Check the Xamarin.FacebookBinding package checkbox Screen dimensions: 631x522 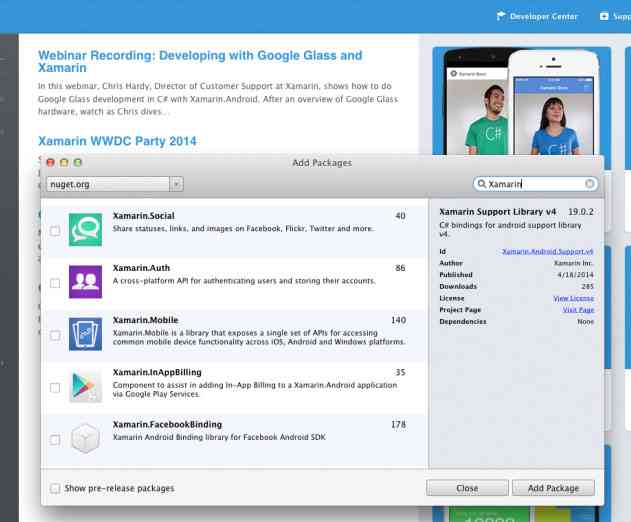(55, 440)
